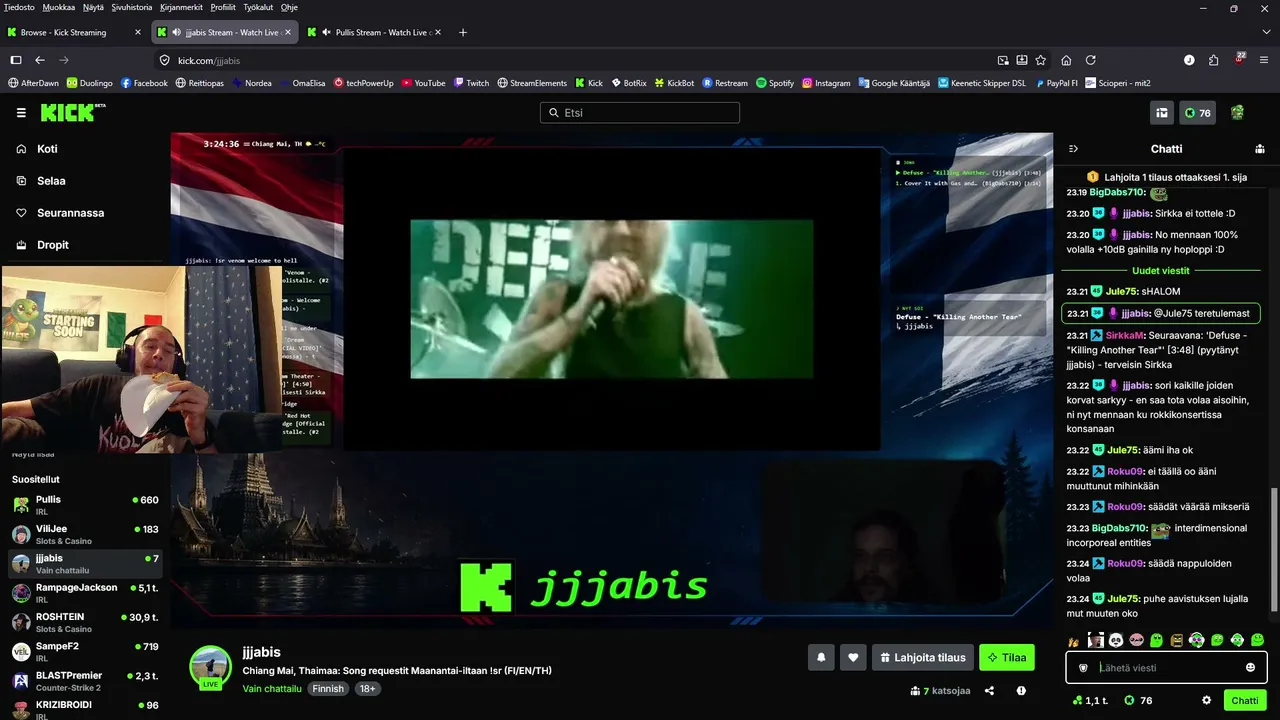Open recommended channel SampeF2
Viewport: 1280px width, 720px height.
click(x=85, y=652)
